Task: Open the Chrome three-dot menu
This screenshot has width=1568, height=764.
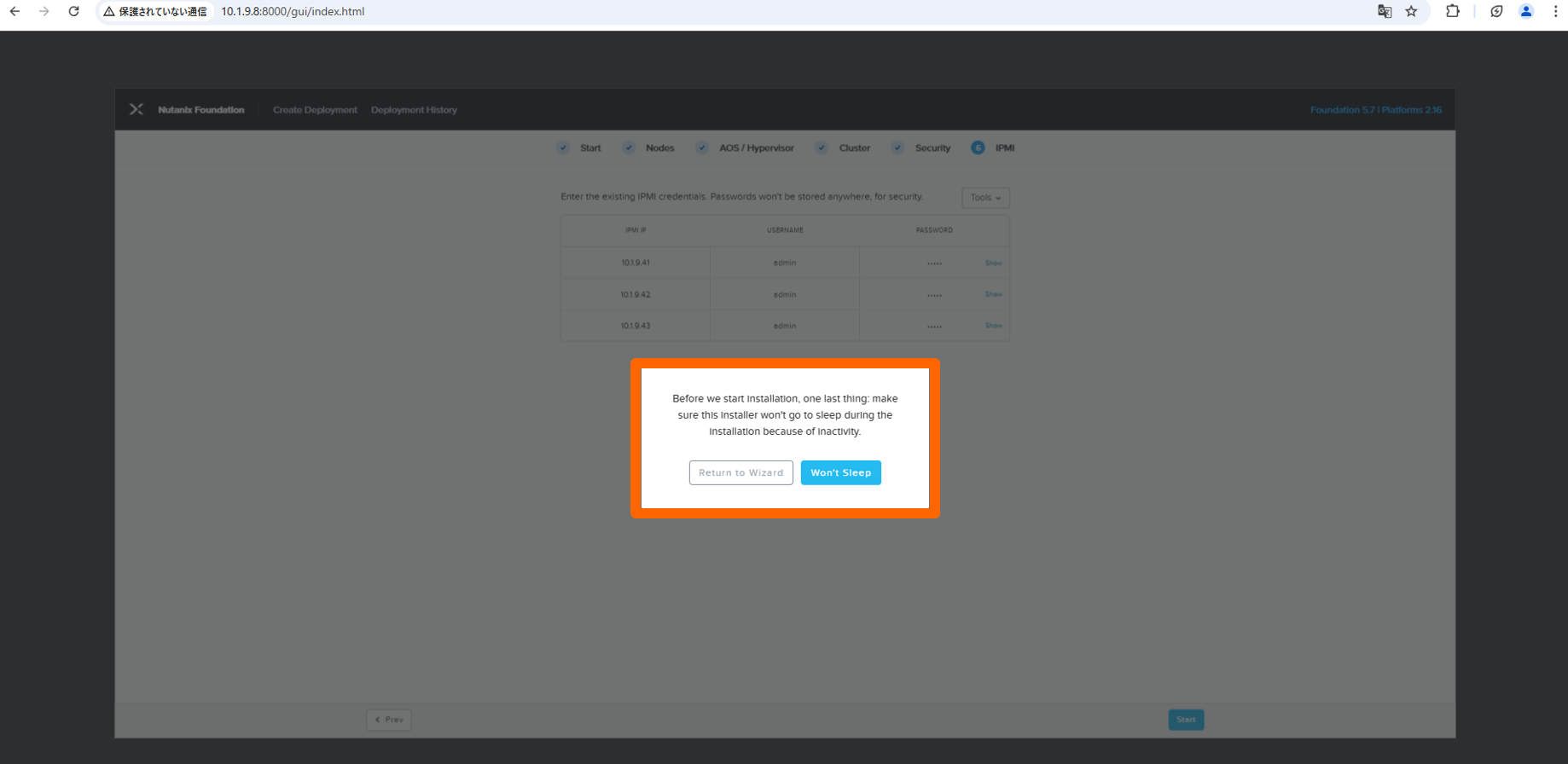Action: point(1555,11)
